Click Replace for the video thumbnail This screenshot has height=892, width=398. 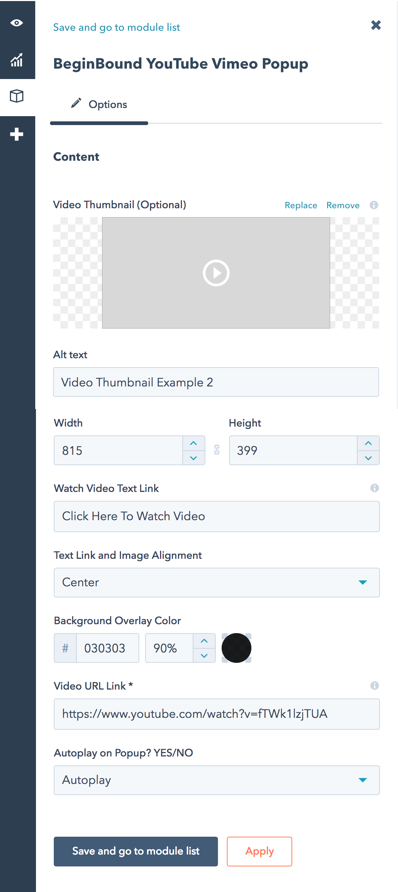point(301,205)
